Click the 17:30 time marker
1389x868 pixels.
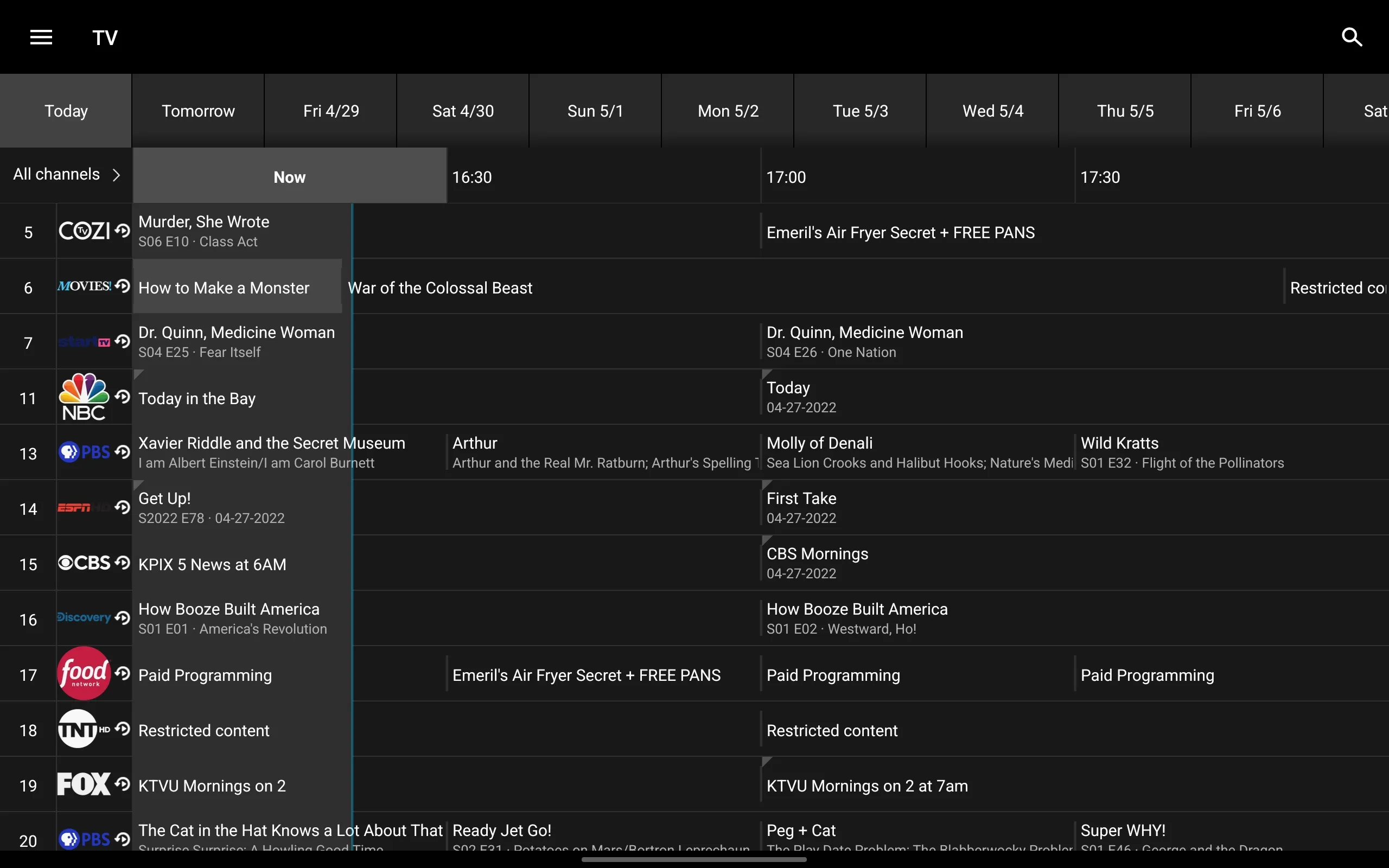click(x=1100, y=177)
